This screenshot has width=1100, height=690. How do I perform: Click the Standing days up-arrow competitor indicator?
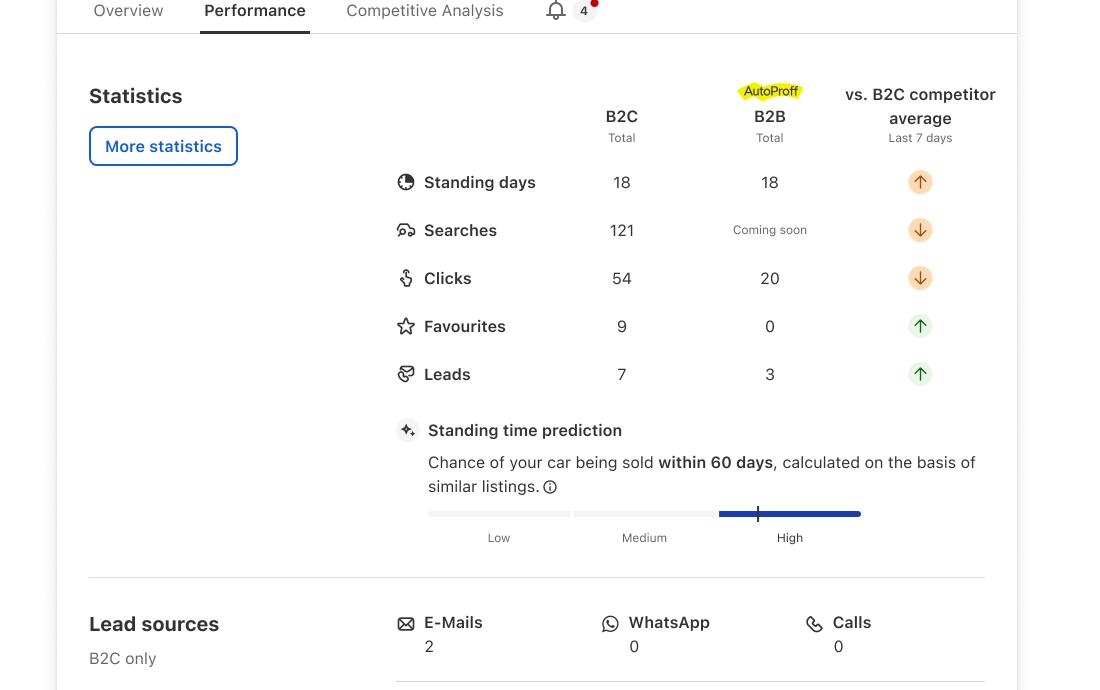[920, 182]
